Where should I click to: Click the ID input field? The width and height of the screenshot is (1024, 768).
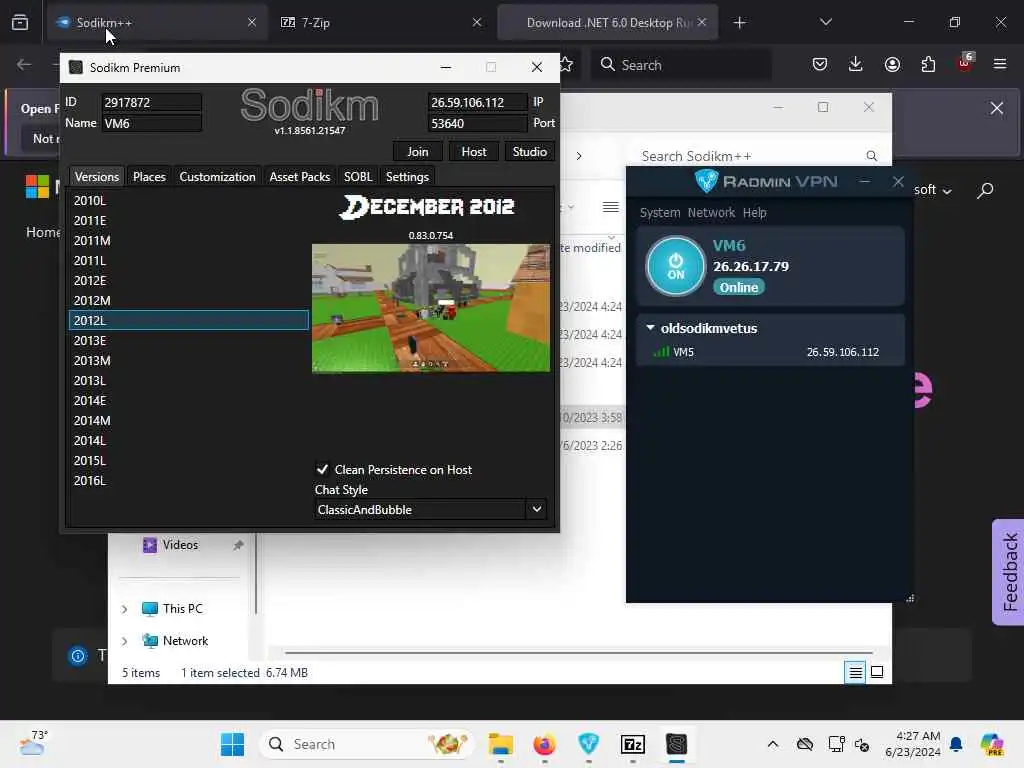tap(152, 103)
